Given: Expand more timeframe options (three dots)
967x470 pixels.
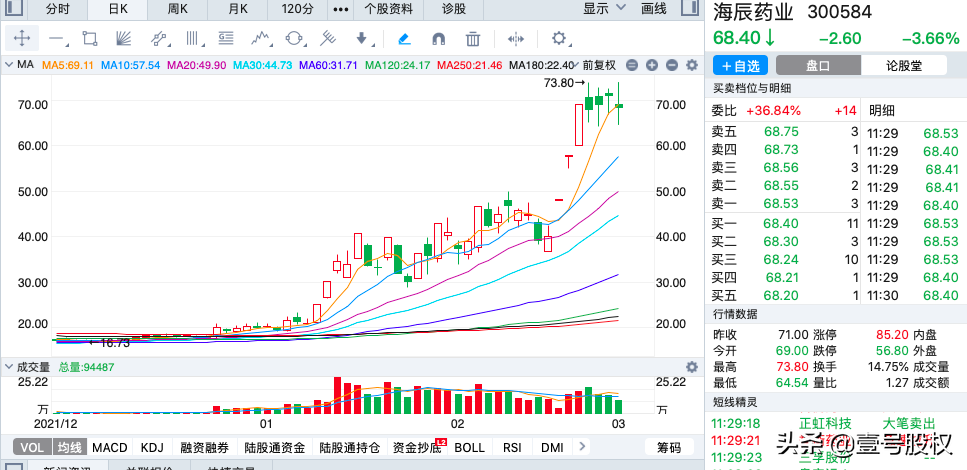Looking at the screenshot, I should click(x=340, y=9).
